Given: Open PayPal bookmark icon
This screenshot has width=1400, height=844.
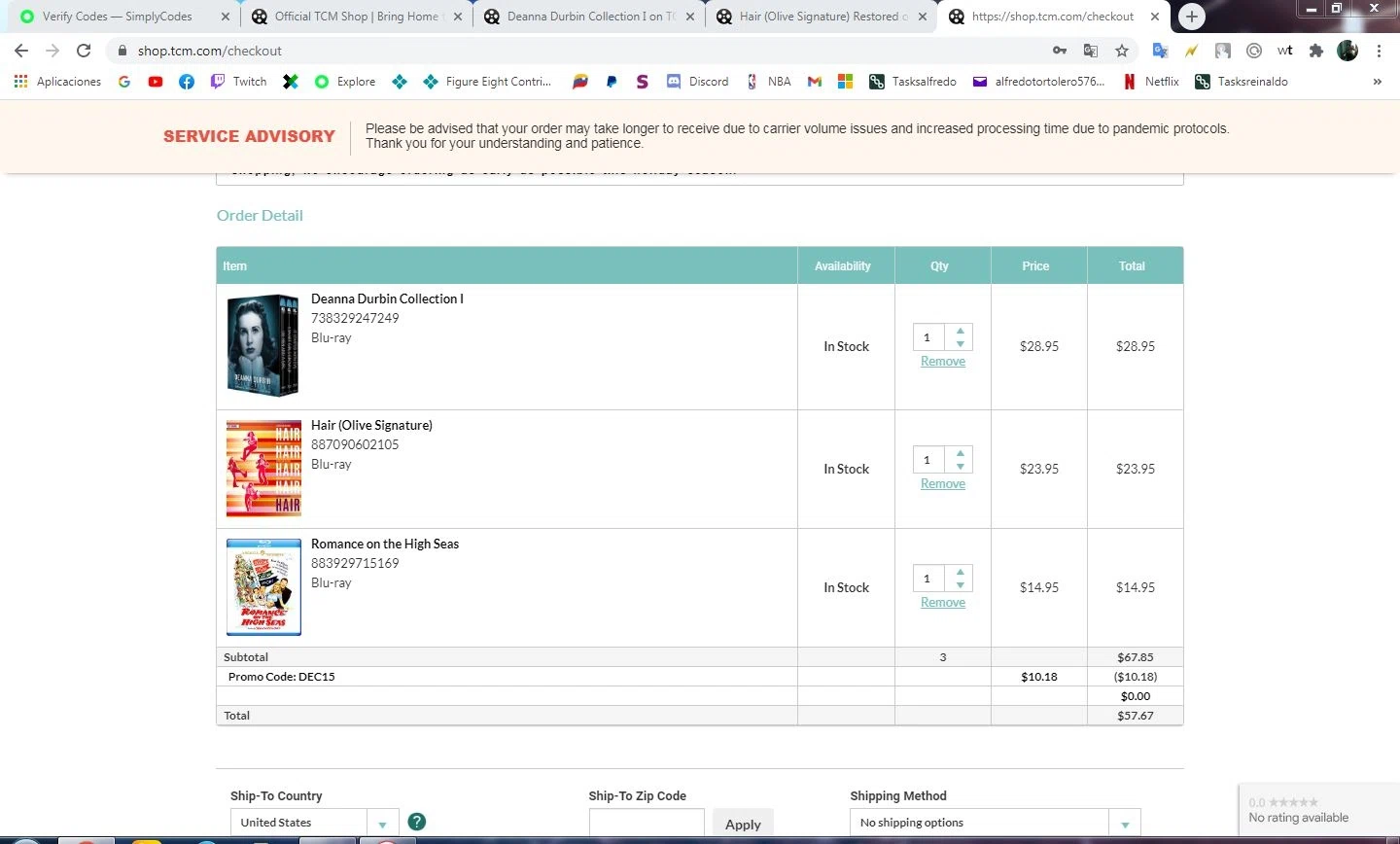Looking at the screenshot, I should [611, 82].
